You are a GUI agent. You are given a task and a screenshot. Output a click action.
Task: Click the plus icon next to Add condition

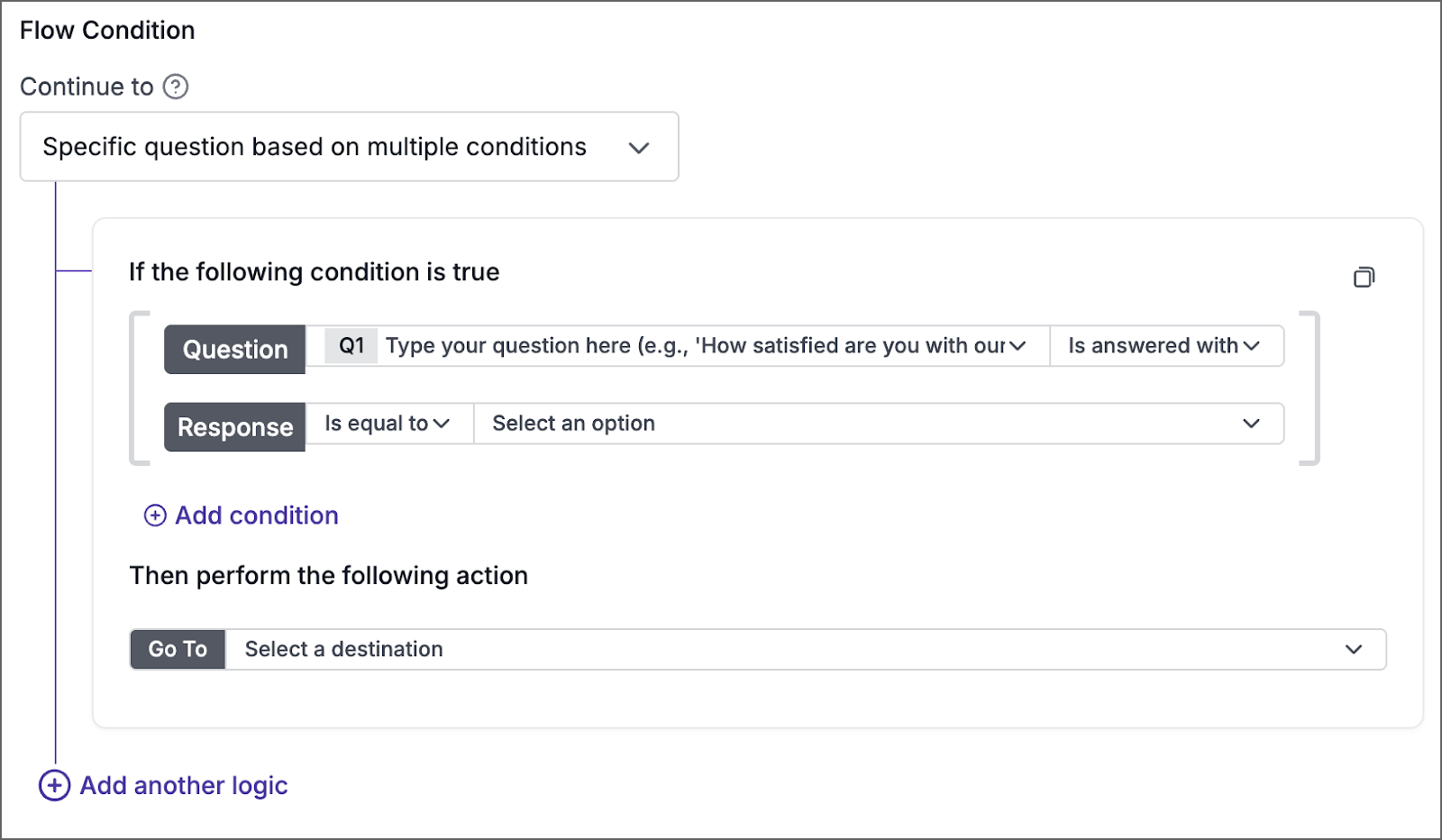tap(155, 516)
